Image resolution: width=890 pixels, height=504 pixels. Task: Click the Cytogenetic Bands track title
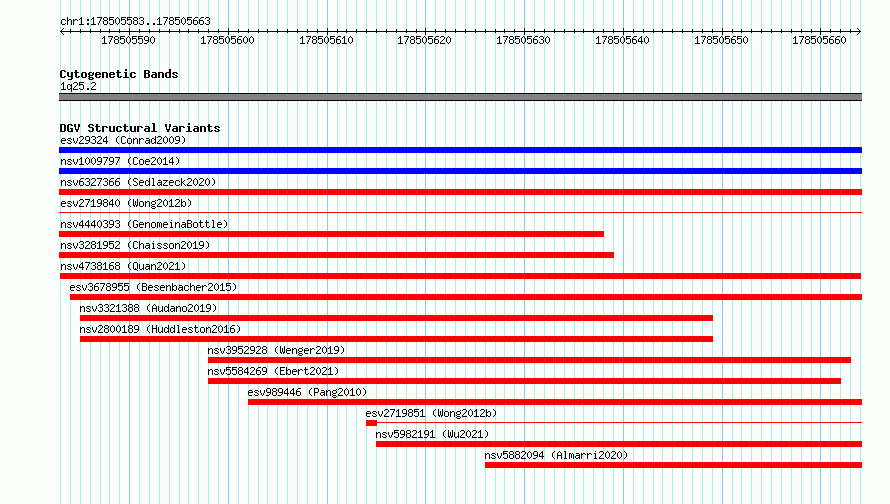(119, 74)
